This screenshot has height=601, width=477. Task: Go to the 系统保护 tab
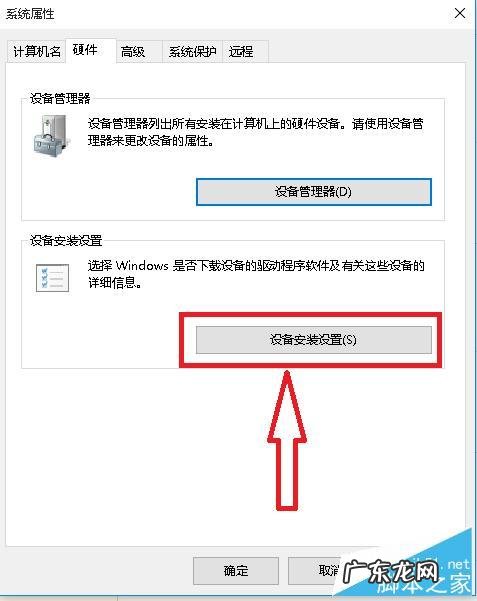192,51
